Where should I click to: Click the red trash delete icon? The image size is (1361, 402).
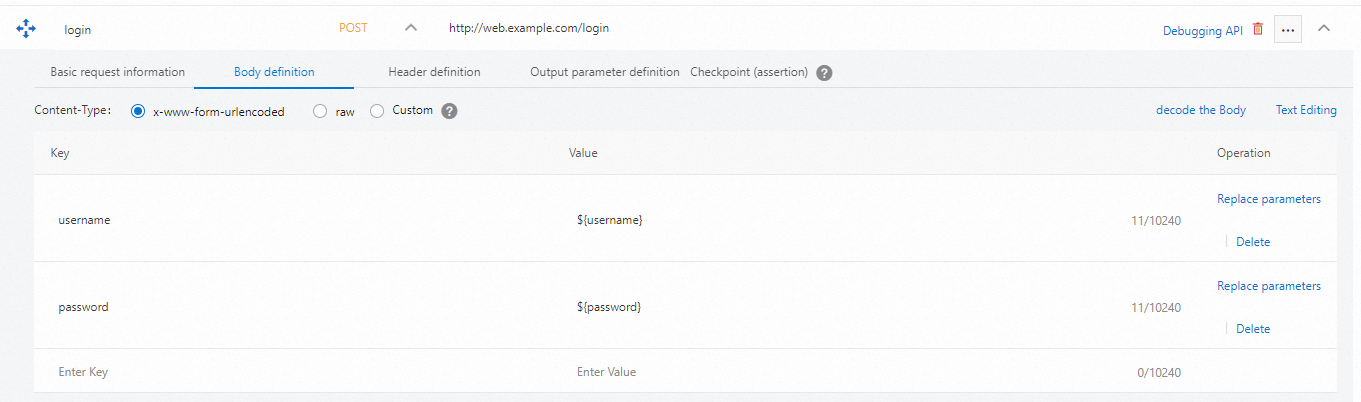click(x=1258, y=29)
